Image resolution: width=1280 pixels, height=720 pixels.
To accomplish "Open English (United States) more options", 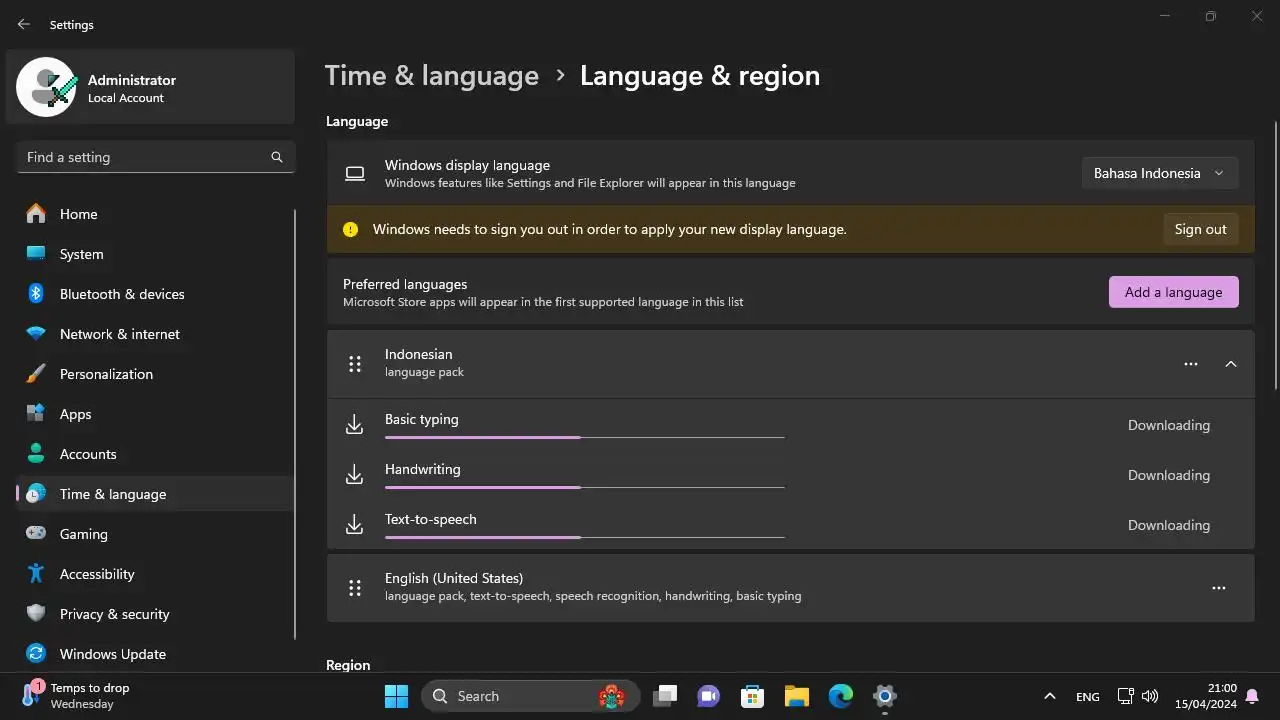I will coord(1219,588).
